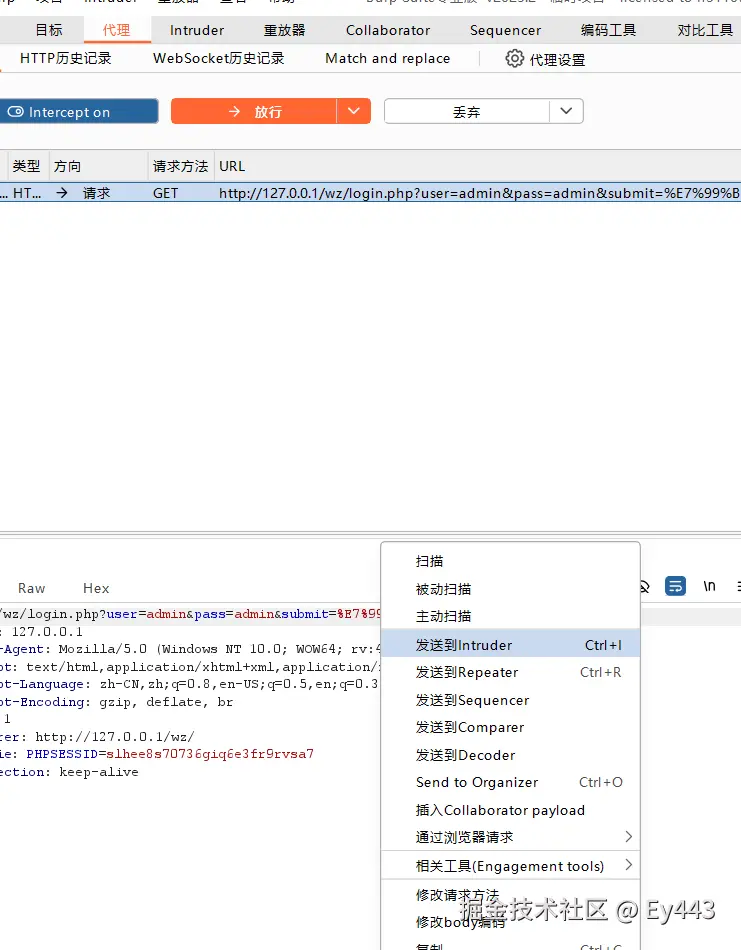Viewport: 741px width, 950px height.
Task: Open the 编码工具 tab
Action: coord(608,30)
